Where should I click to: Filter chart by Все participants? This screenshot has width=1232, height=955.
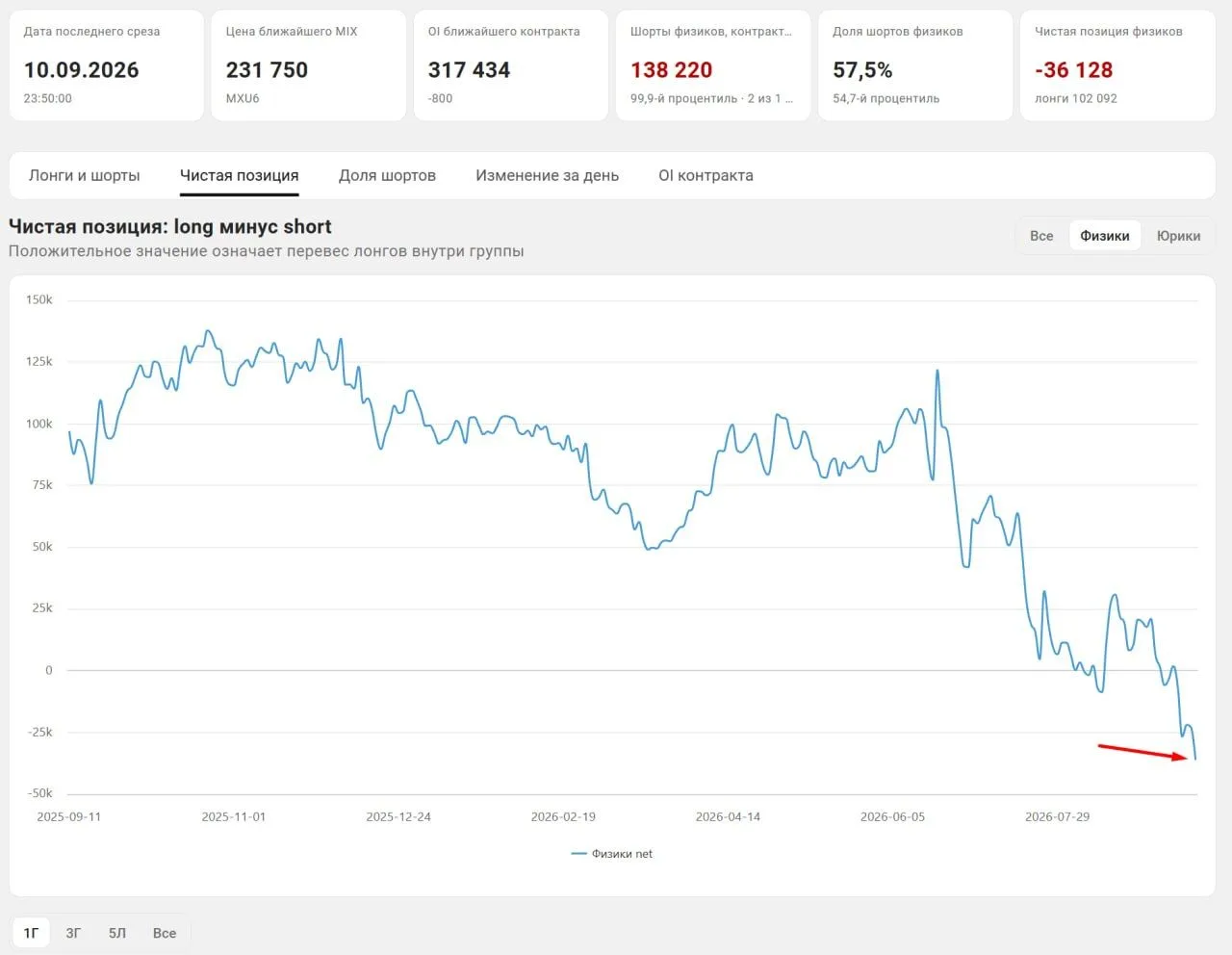pos(1041,236)
